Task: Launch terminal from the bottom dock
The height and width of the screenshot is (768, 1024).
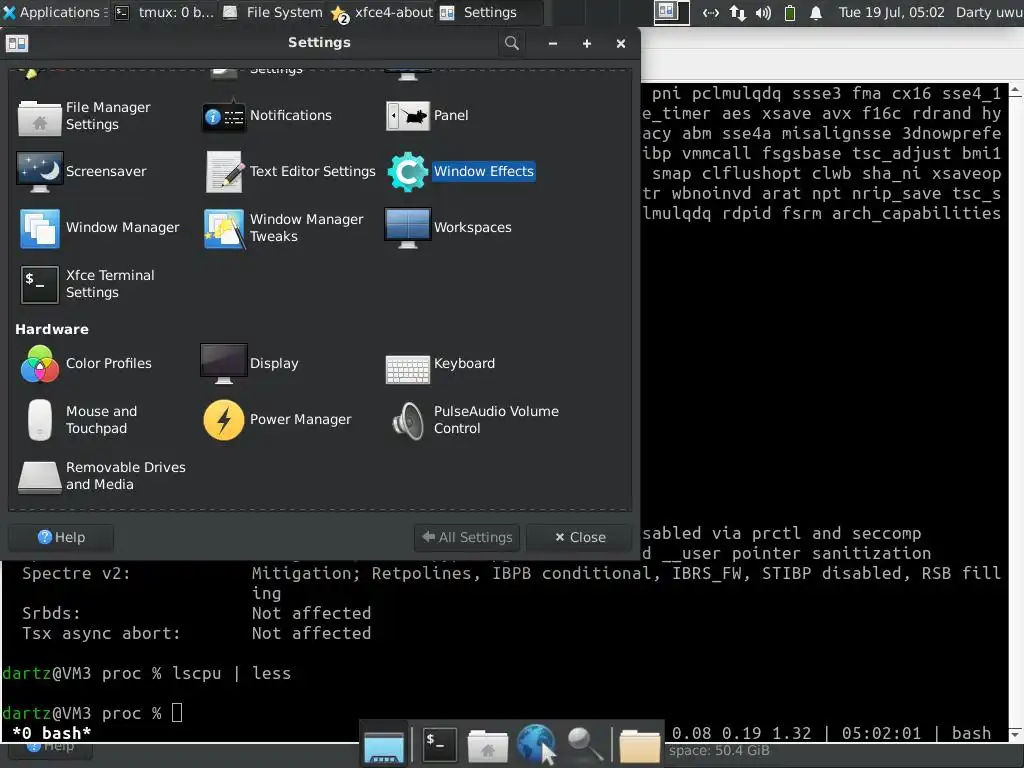Action: point(440,744)
